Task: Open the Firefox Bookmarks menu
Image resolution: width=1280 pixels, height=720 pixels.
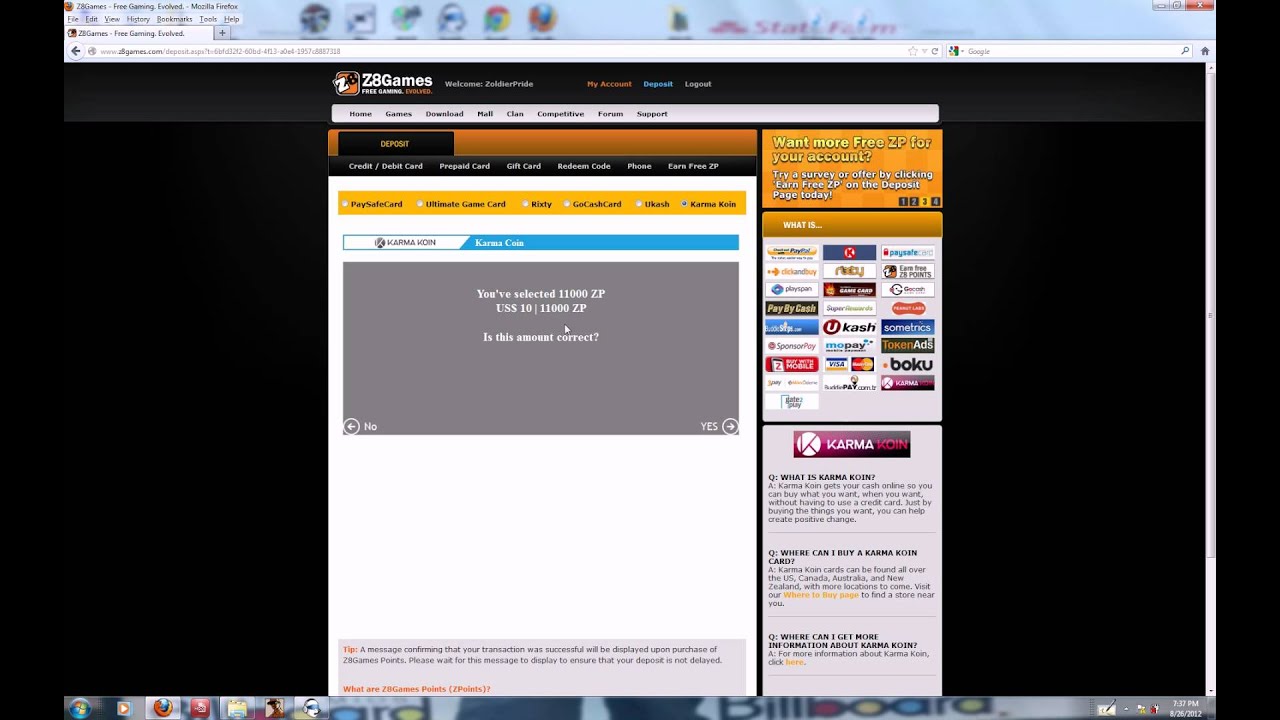Action: point(174,19)
